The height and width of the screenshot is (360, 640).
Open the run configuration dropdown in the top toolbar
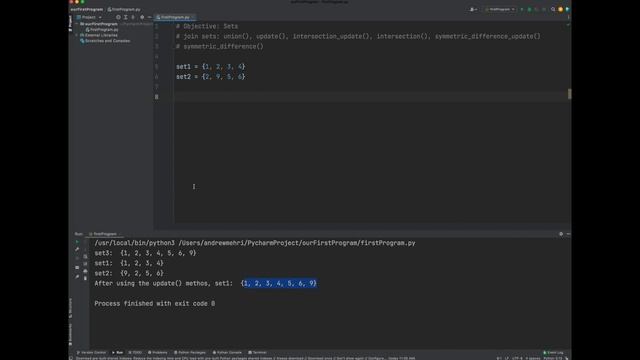pyautogui.click(x=500, y=9)
